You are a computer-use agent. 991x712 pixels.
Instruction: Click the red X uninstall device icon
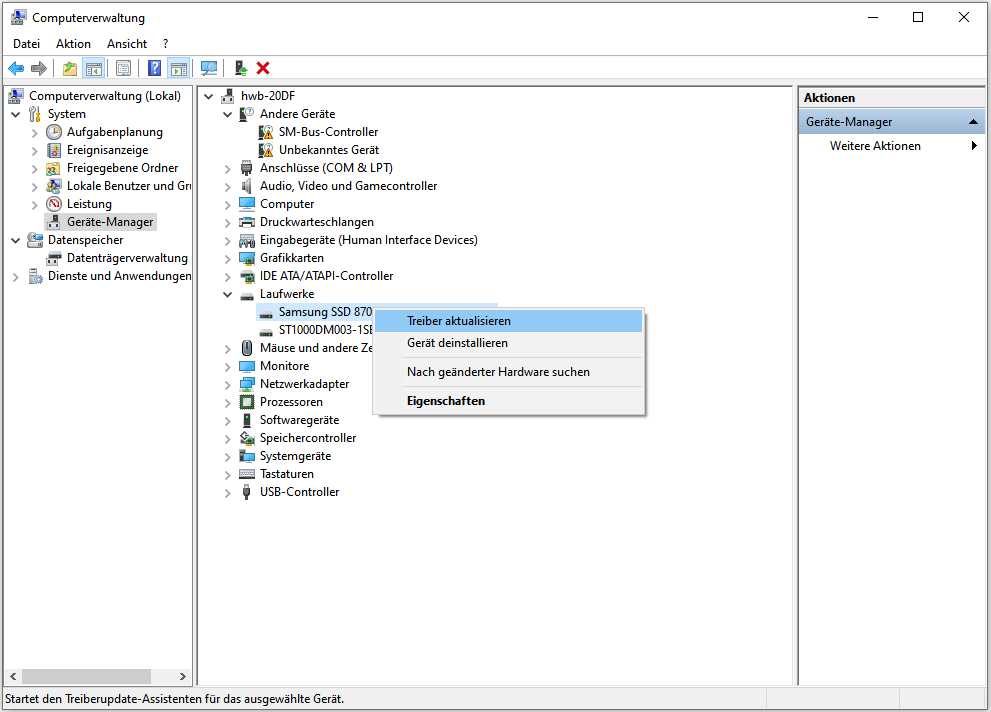pyautogui.click(x=263, y=68)
